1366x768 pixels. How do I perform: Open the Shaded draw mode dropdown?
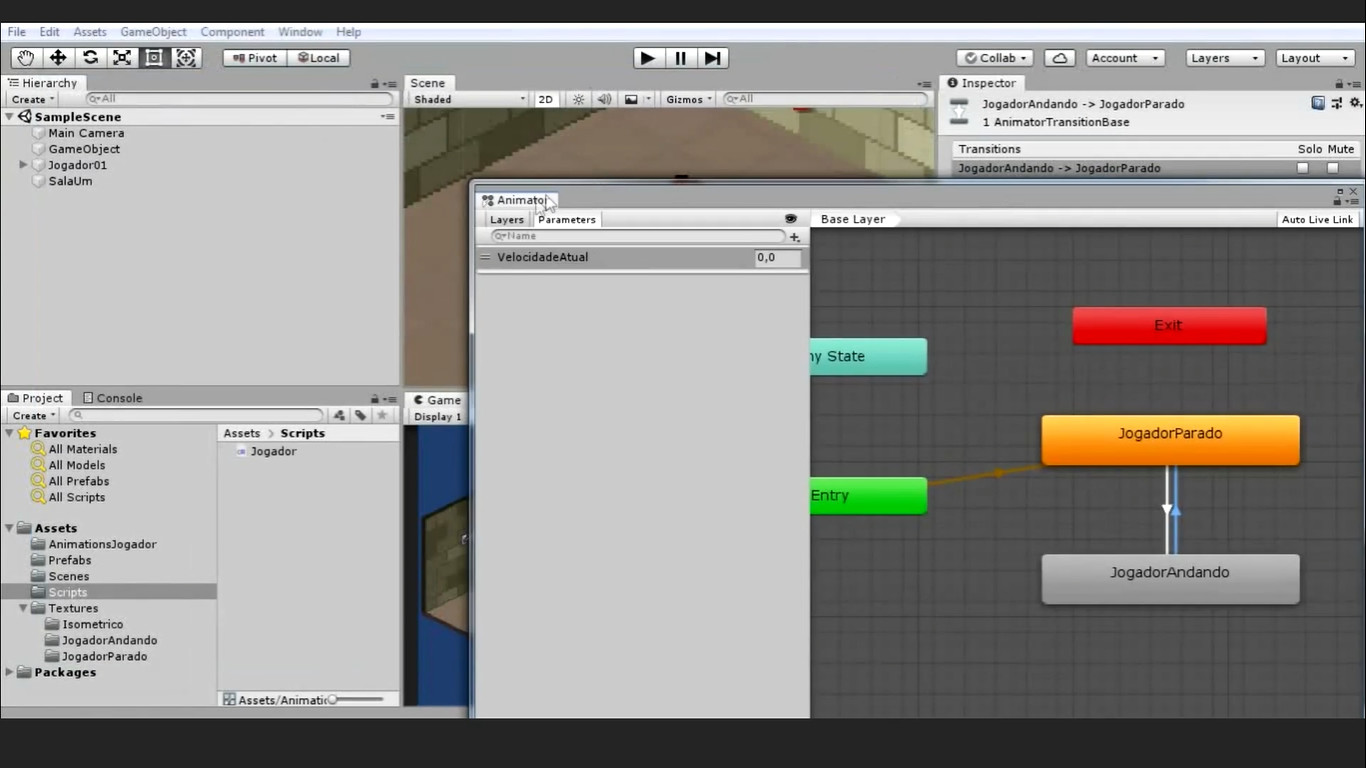[468, 99]
